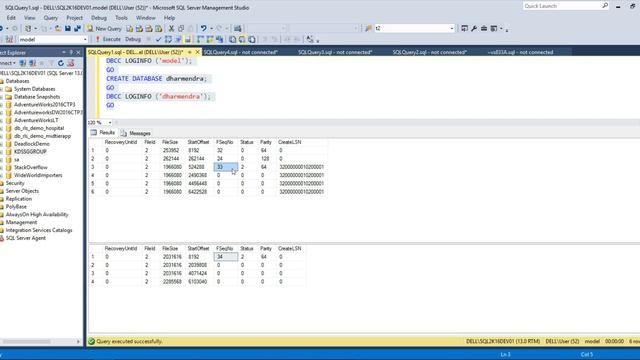Open the Tools menu

point(121,18)
